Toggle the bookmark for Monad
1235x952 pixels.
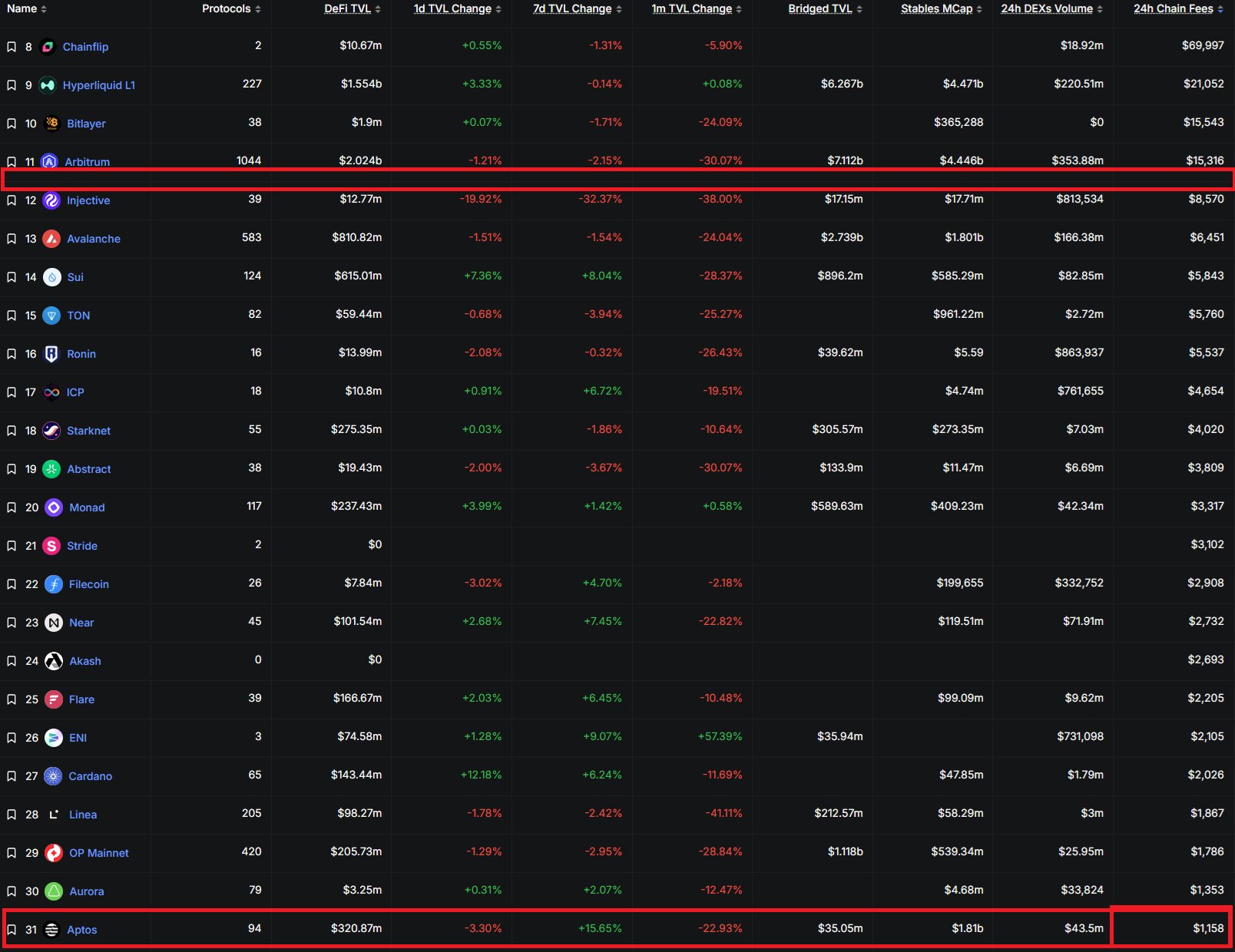(12, 507)
